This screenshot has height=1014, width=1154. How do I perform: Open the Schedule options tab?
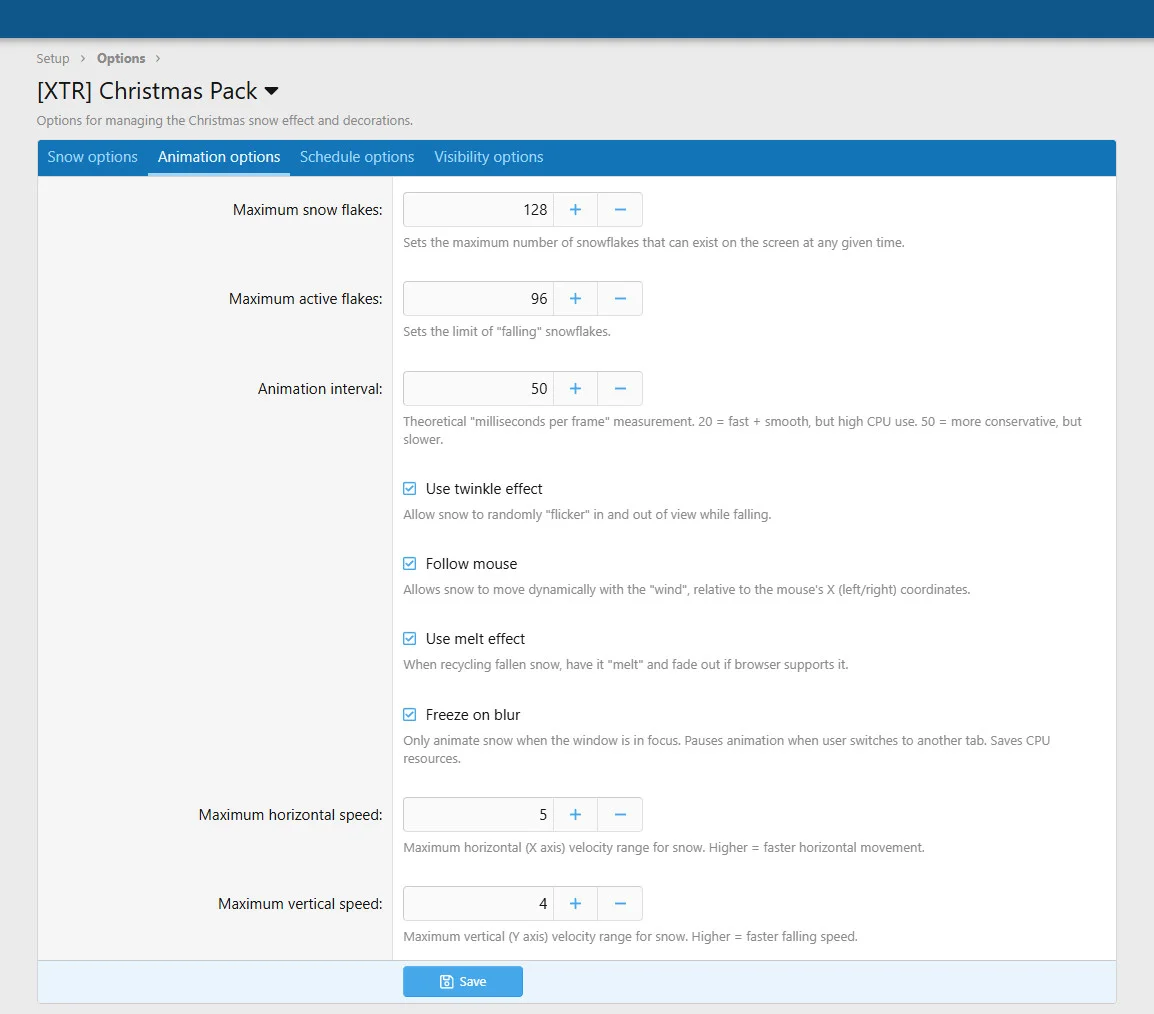pos(357,157)
